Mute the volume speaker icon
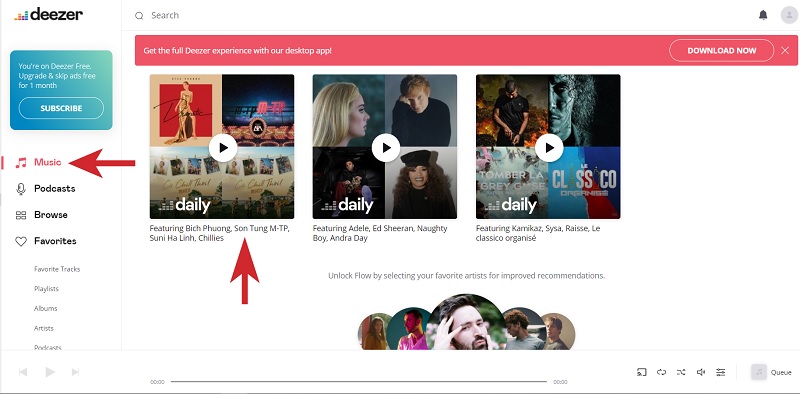This screenshot has height=394, width=800. (701, 372)
